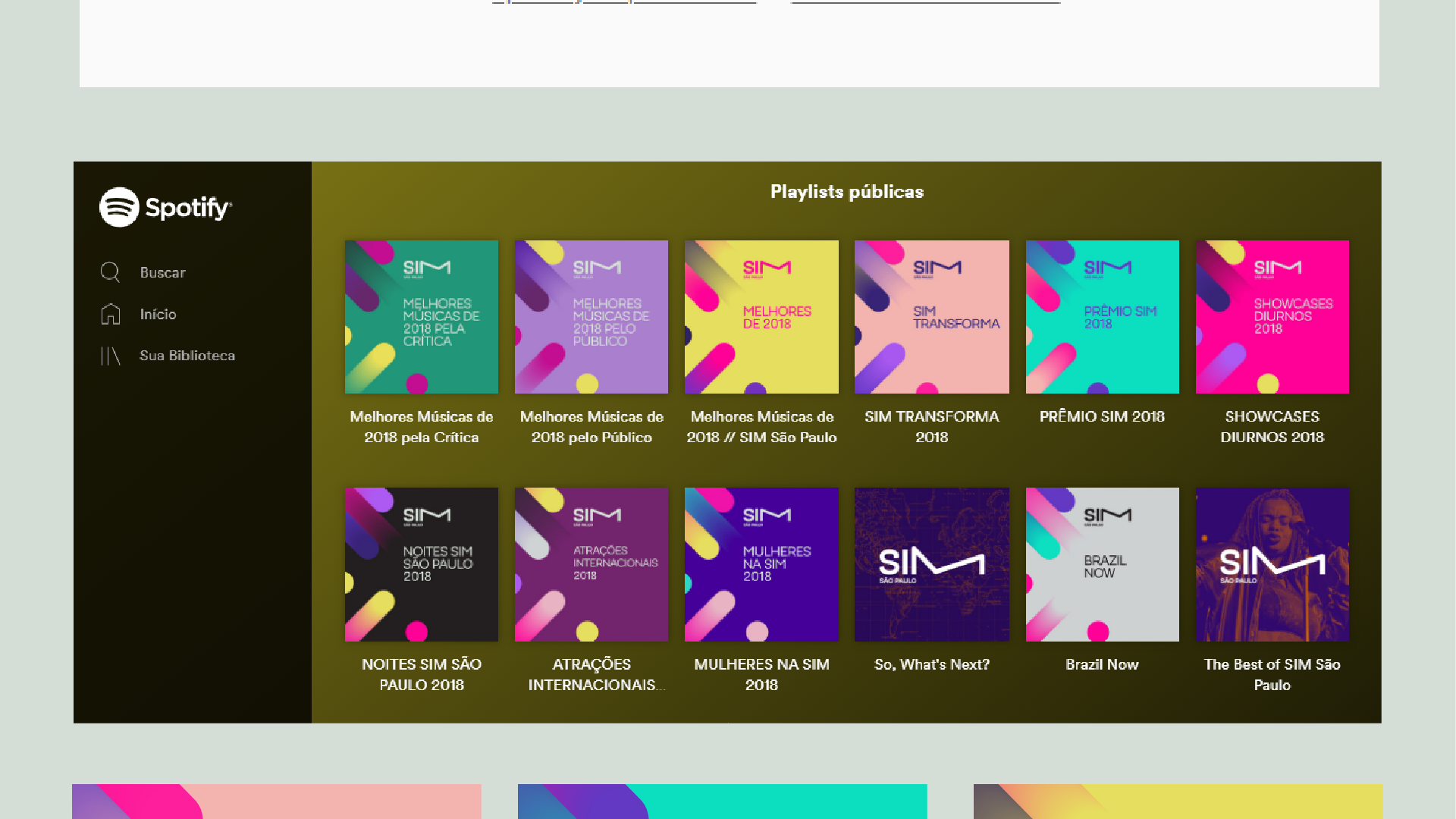Image resolution: width=1456 pixels, height=819 pixels.
Task: Click the Brazil Now playlist title
Action: pos(1102,664)
